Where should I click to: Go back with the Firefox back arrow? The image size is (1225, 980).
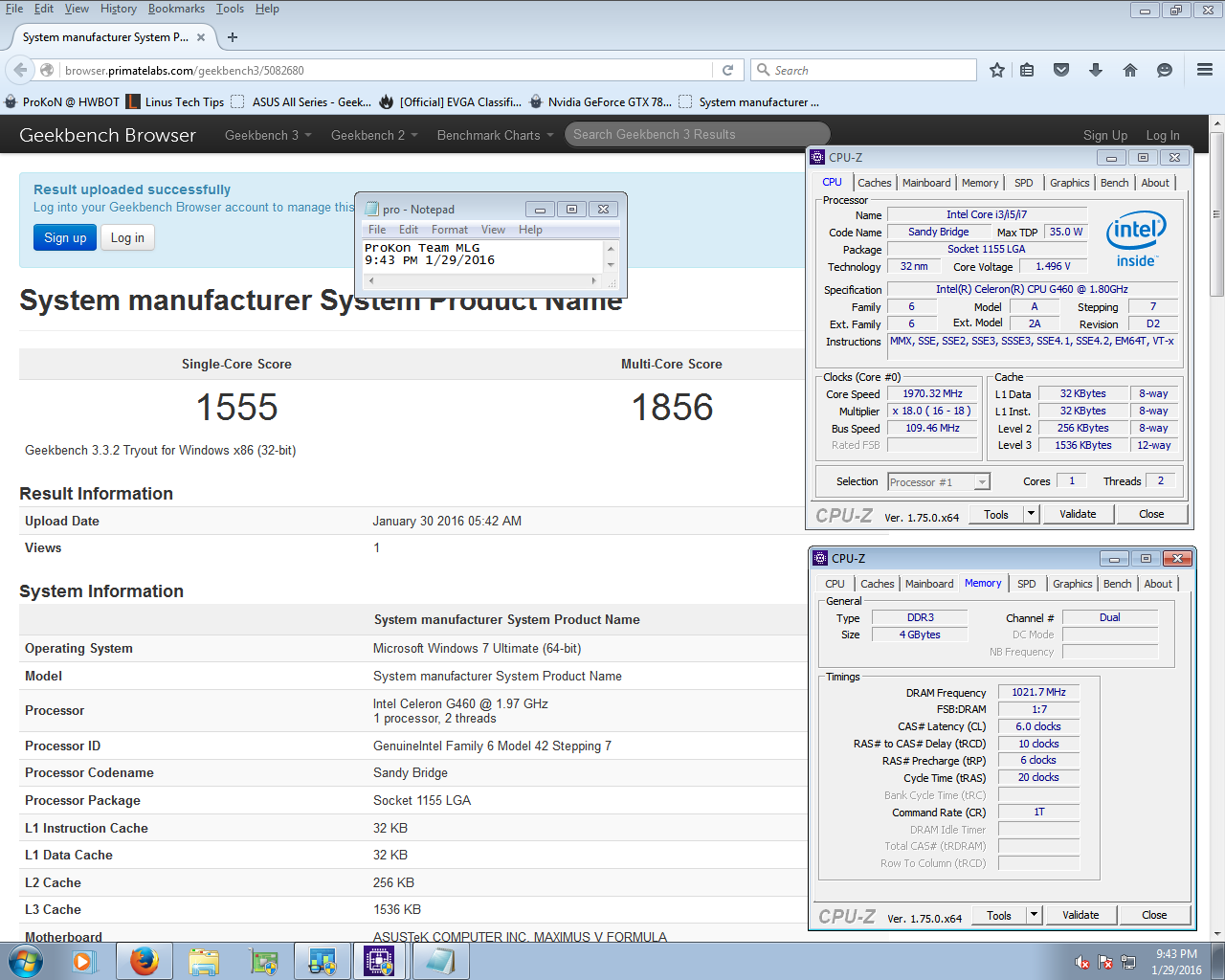(x=20, y=70)
